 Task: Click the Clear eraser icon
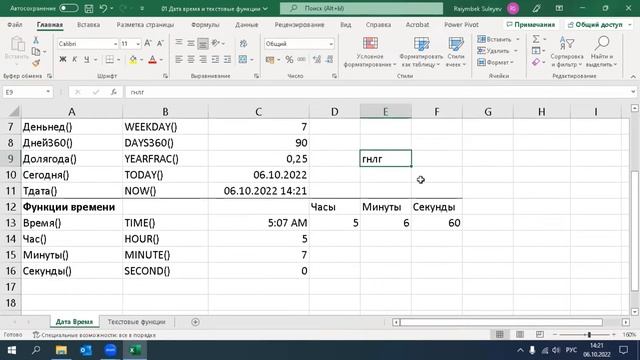536,62
